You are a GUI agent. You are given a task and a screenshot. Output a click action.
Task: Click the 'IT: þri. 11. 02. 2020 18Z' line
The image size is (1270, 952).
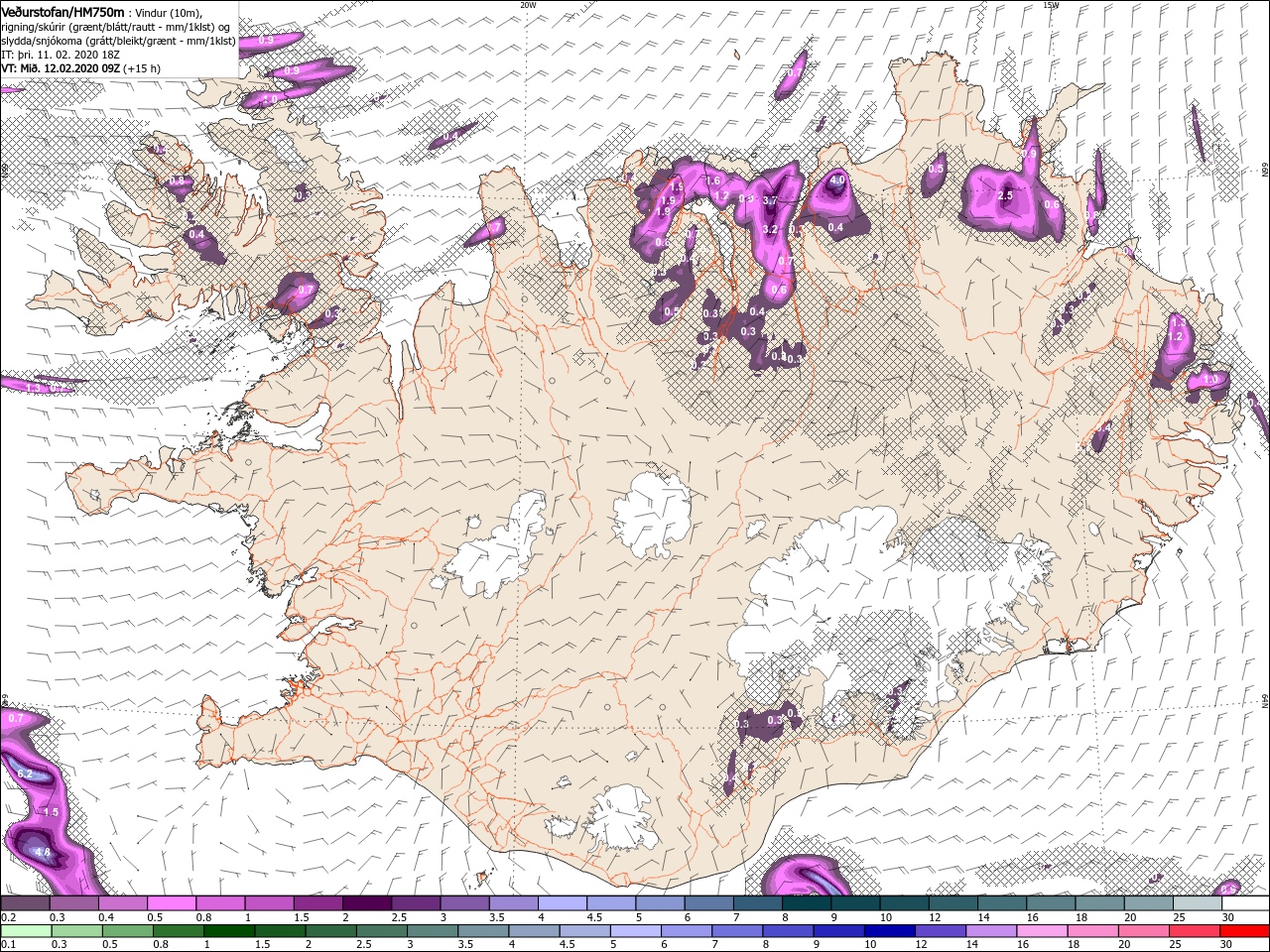(63, 55)
